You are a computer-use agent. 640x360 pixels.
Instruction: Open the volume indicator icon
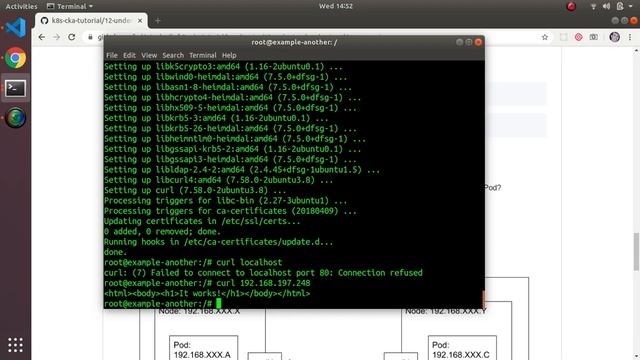607,6
